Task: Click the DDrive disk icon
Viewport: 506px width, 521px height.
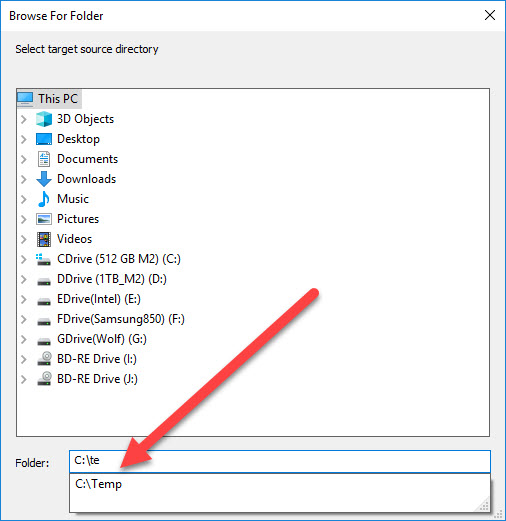Action: 44,282
